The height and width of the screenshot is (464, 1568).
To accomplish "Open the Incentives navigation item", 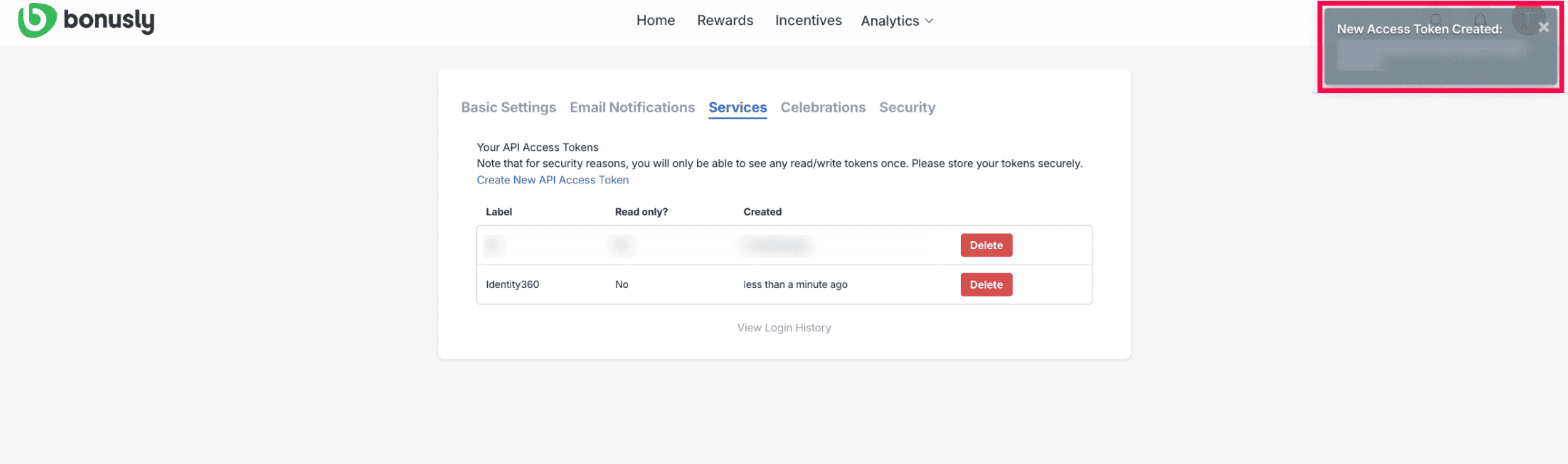I will [x=807, y=20].
